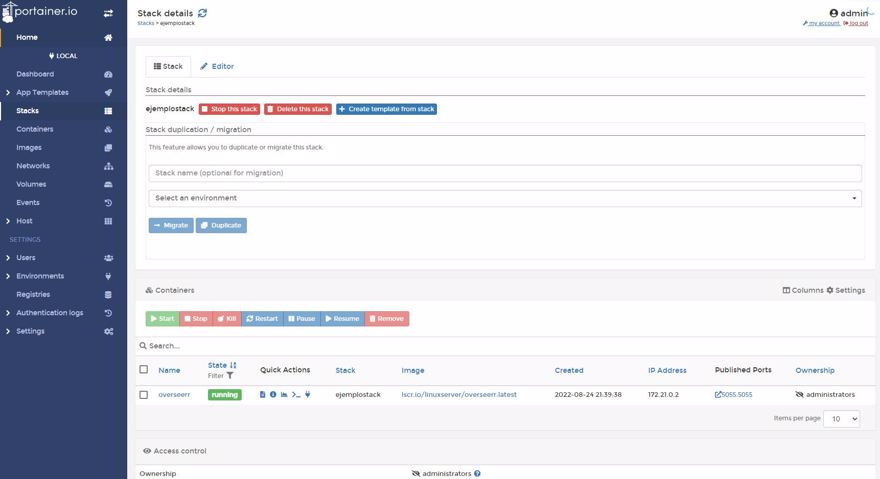Click the Registries database icon
This screenshot has height=479, width=880.
coord(108,295)
